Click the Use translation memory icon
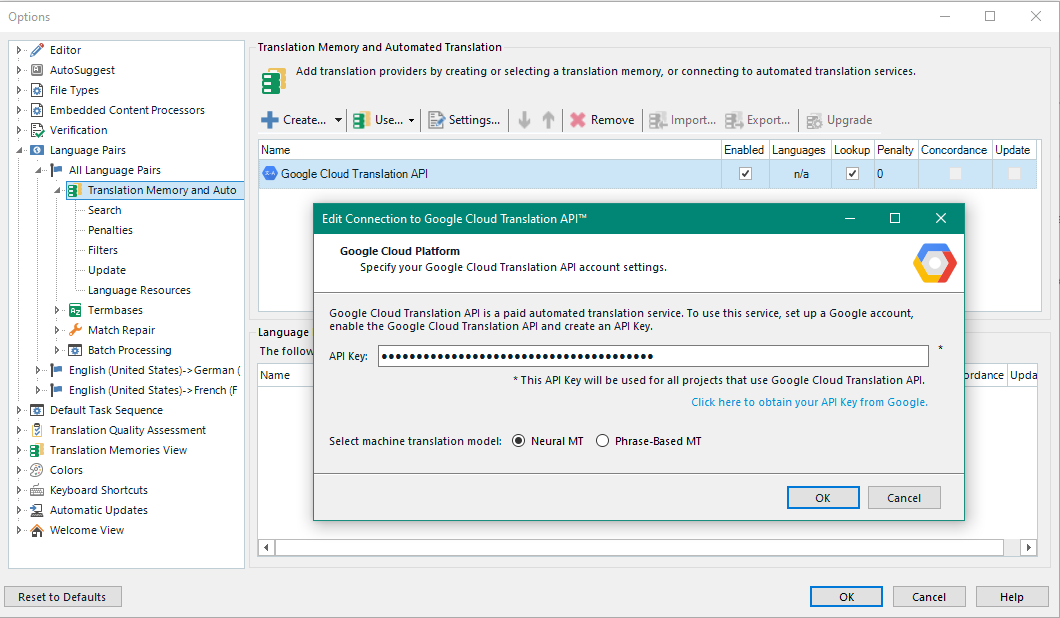Viewport: 1060px width, 618px height. [x=361, y=120]
